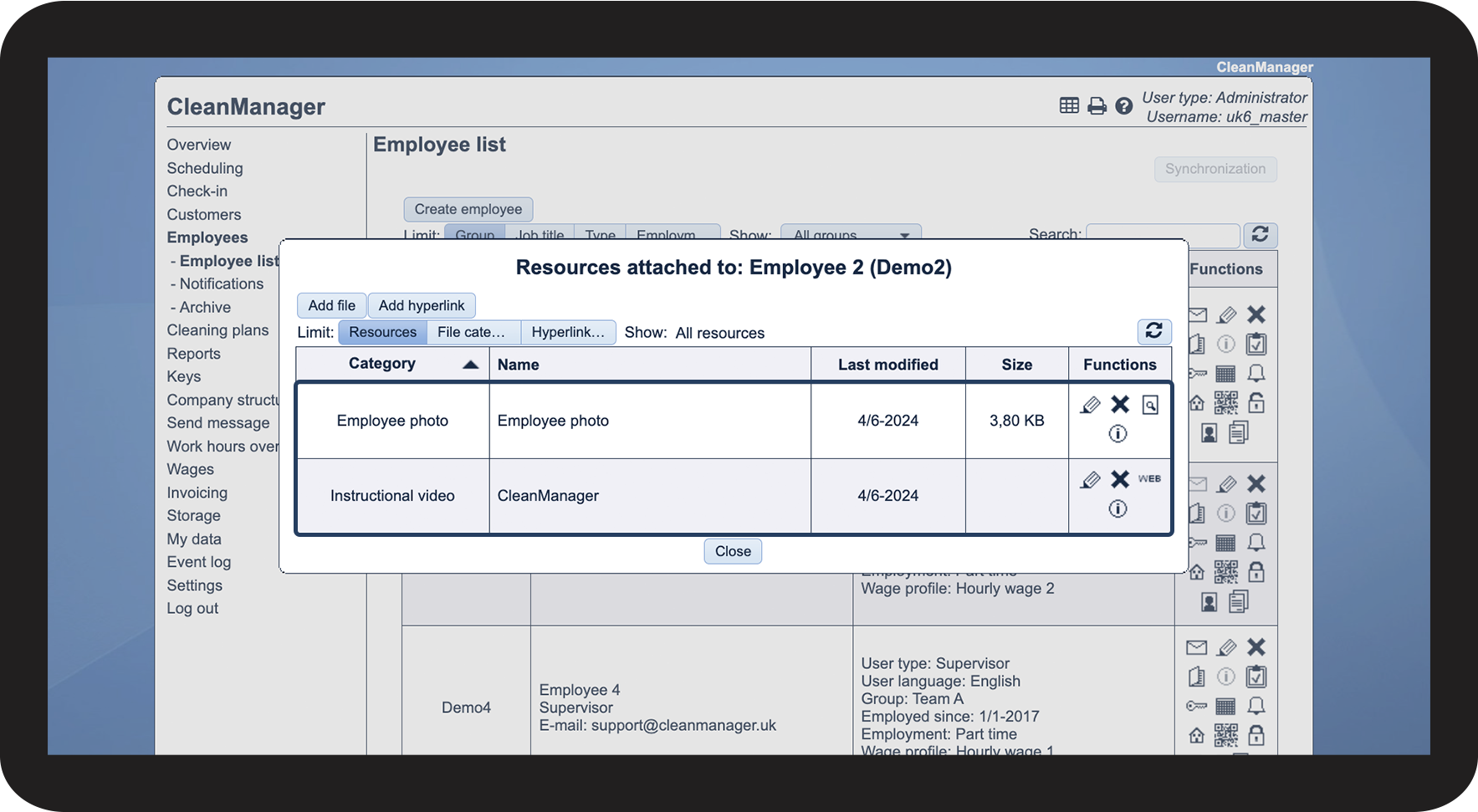The height and width of the screenshot is (812, 1478).
Task: Click the Add file button
Action: pos(331,305)
